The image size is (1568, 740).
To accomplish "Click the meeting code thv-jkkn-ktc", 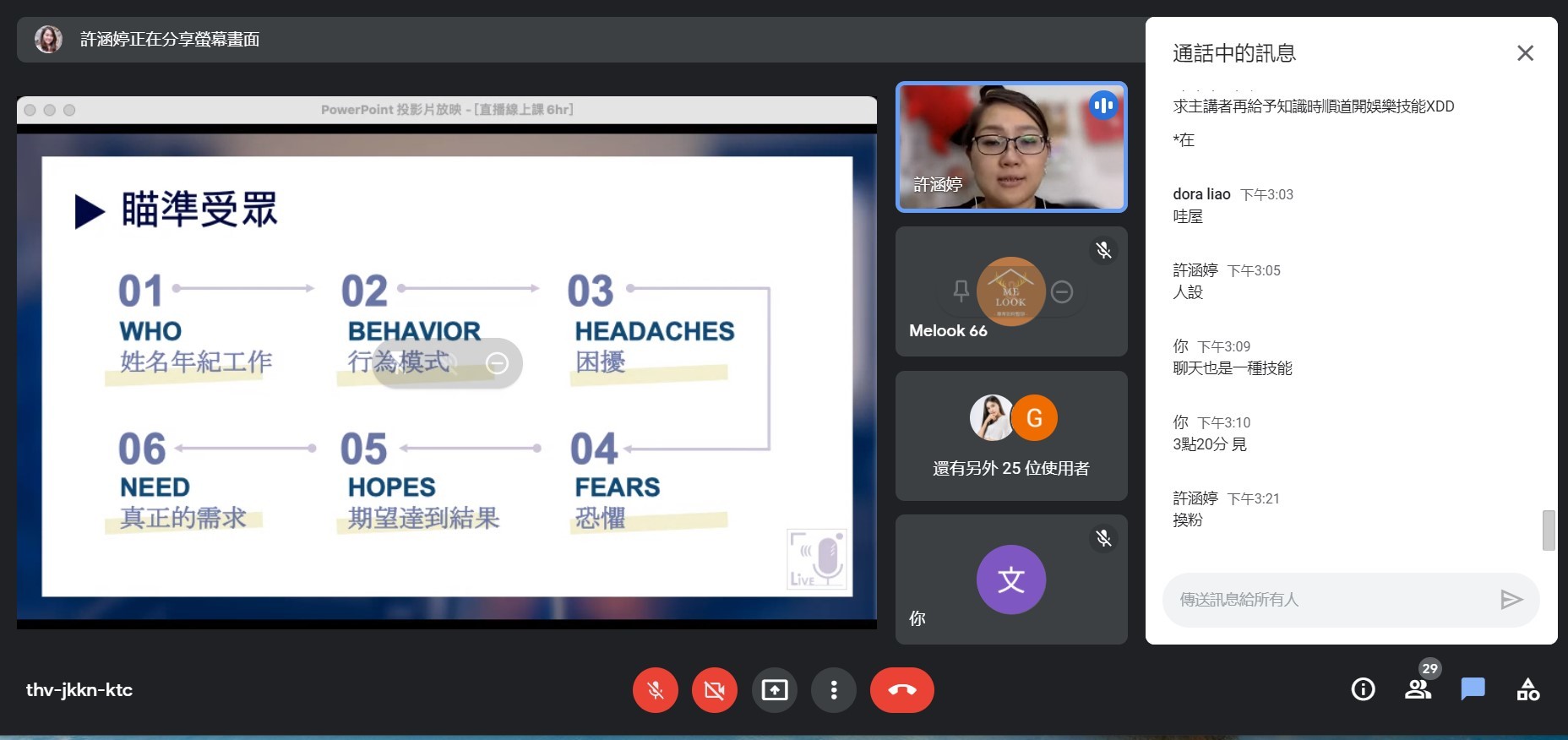I will tap(79, 690).
